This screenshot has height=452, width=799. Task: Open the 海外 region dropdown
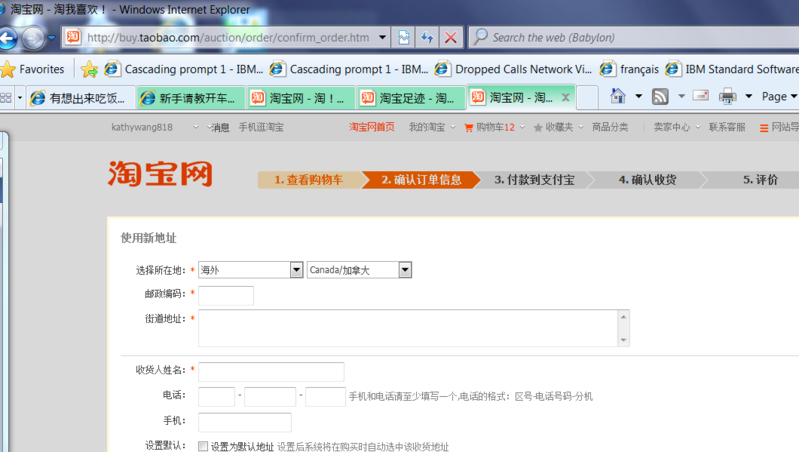click(x=296, y=270)
